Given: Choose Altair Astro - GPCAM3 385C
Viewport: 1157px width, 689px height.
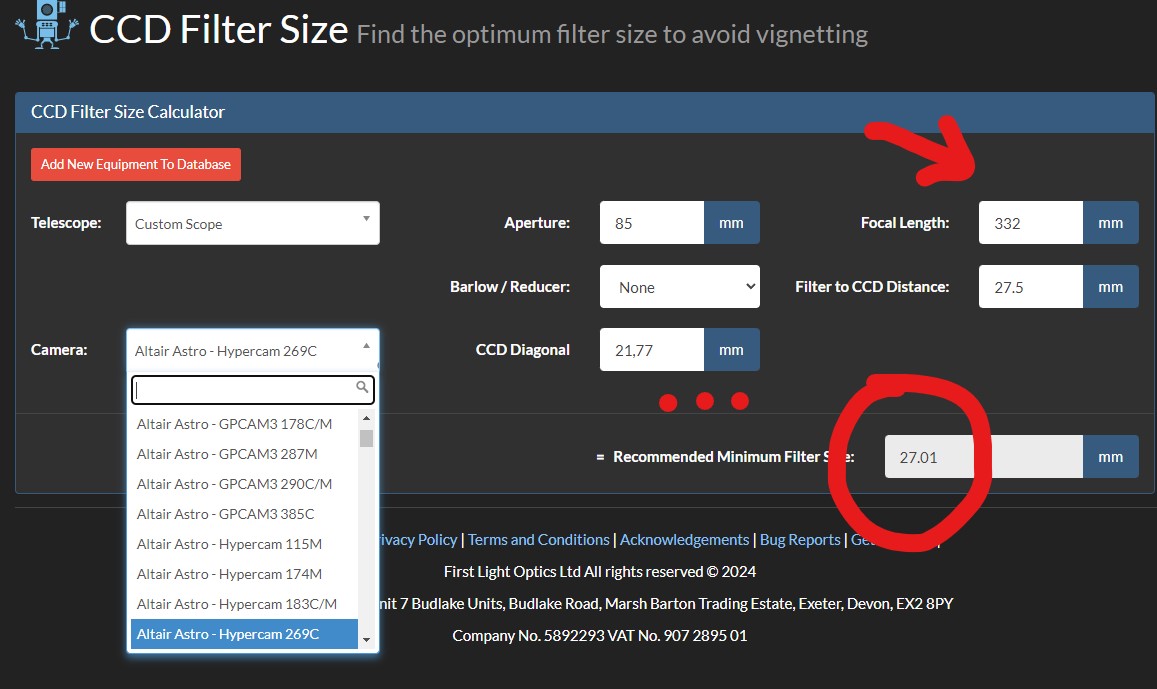Looking at the screenshot, I should click(225, 514).
